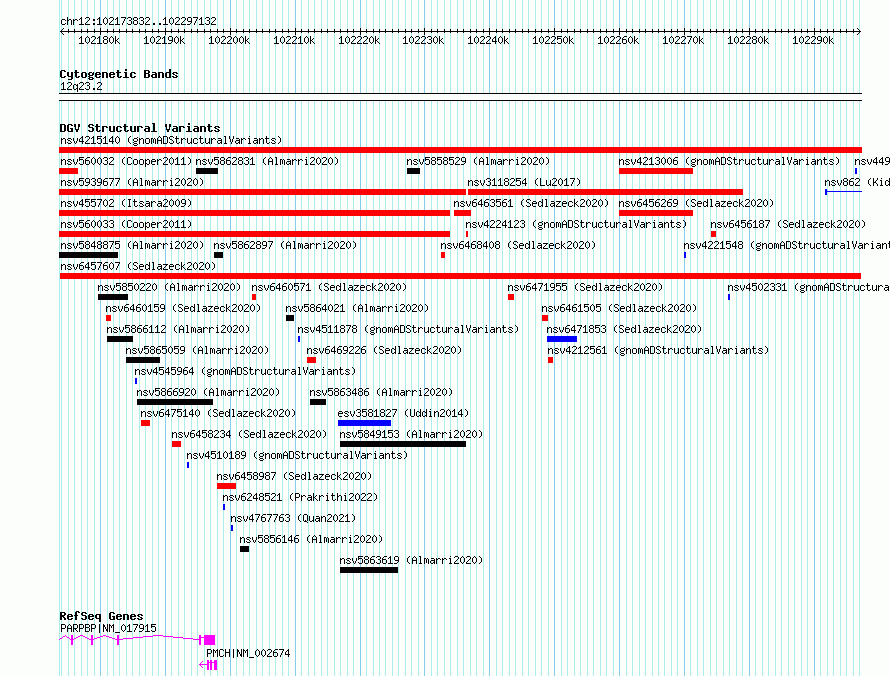
Task: Click the PMCH gene glyph
Action: [208, 665]
